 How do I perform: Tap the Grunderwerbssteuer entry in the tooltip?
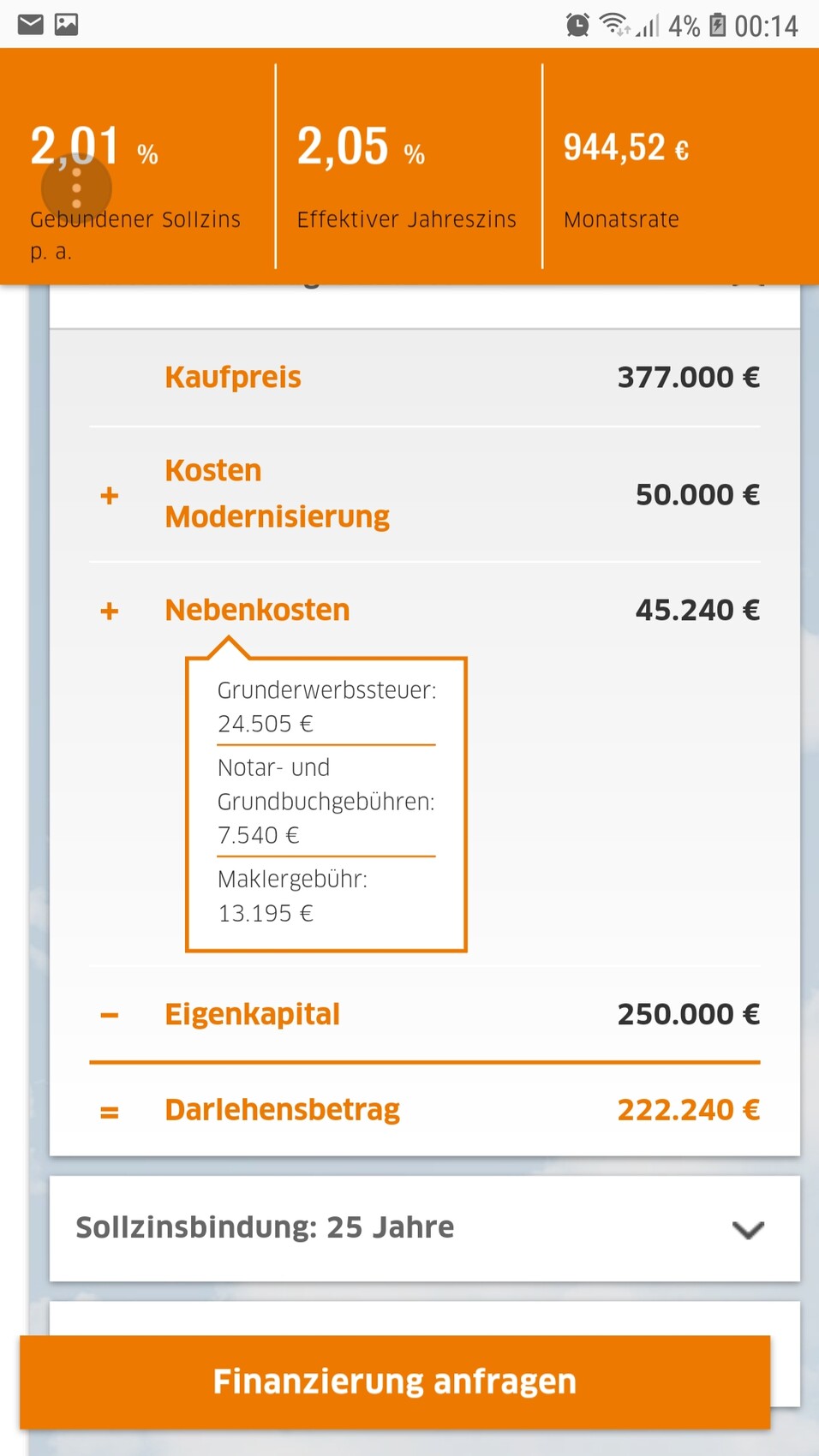pos(326,707)
